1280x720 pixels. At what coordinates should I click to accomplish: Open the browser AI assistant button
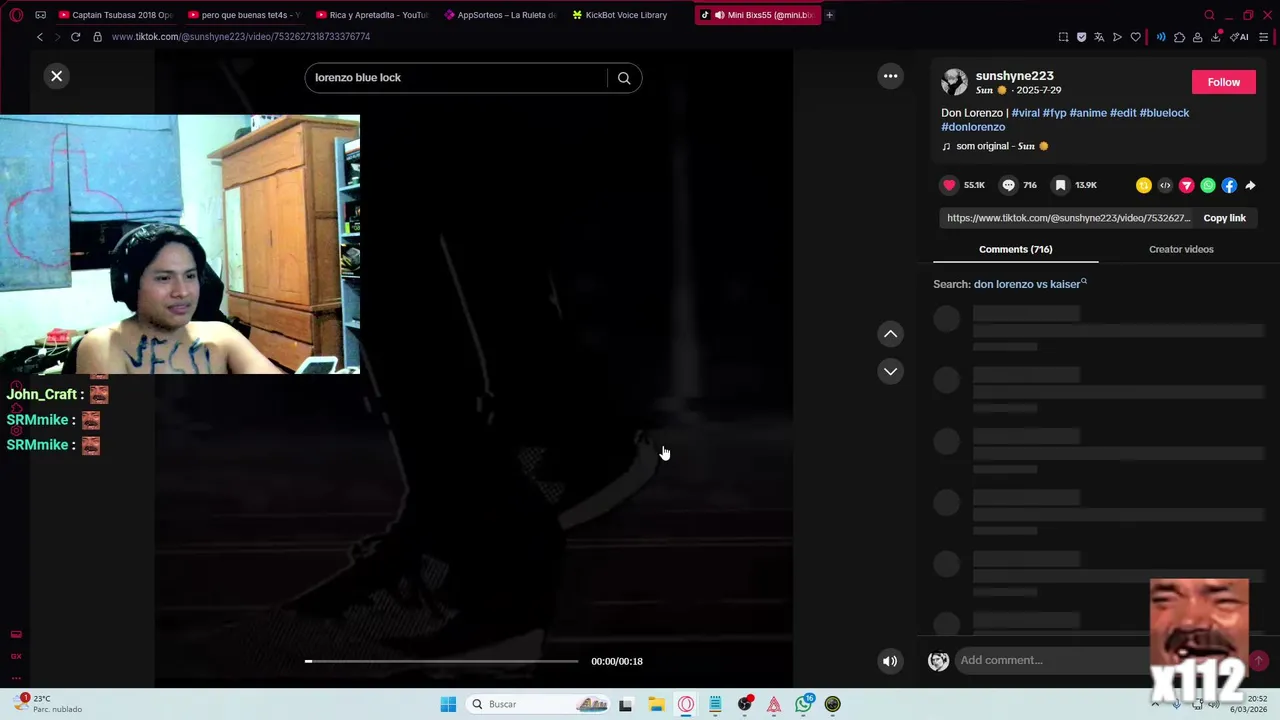(x=1240, y=37)
